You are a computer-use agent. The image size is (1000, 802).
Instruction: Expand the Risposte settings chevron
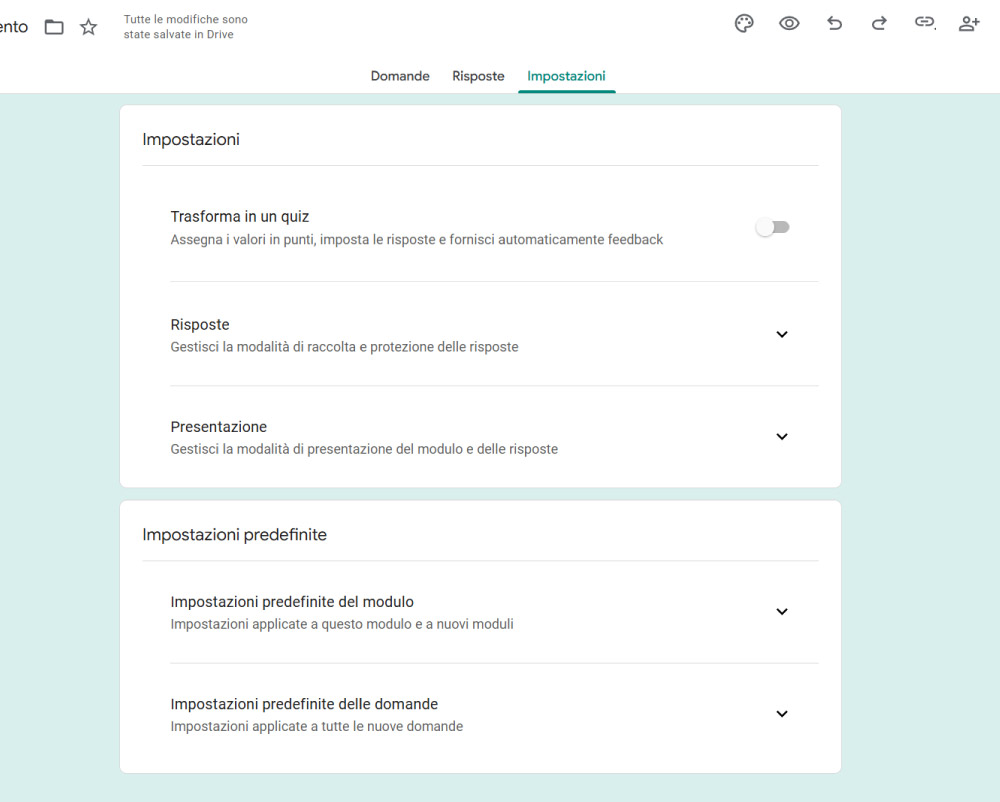click(x=782, y=334)
